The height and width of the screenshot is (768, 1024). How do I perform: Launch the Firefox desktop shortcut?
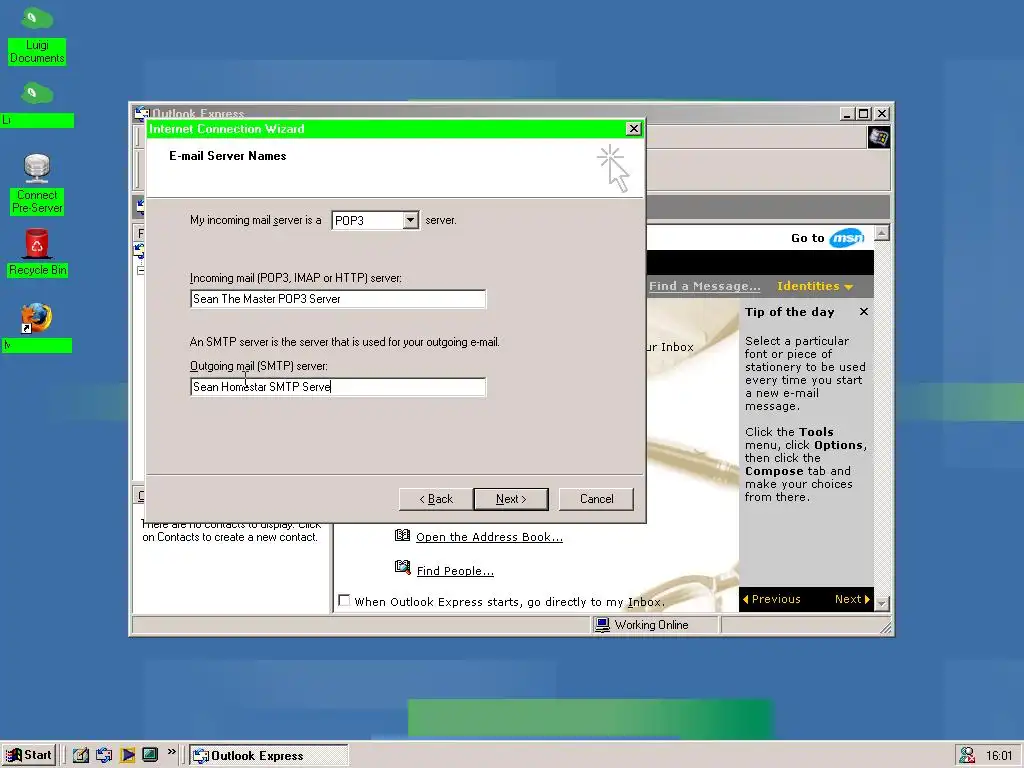pyautogui.click(x=37, y=319)
